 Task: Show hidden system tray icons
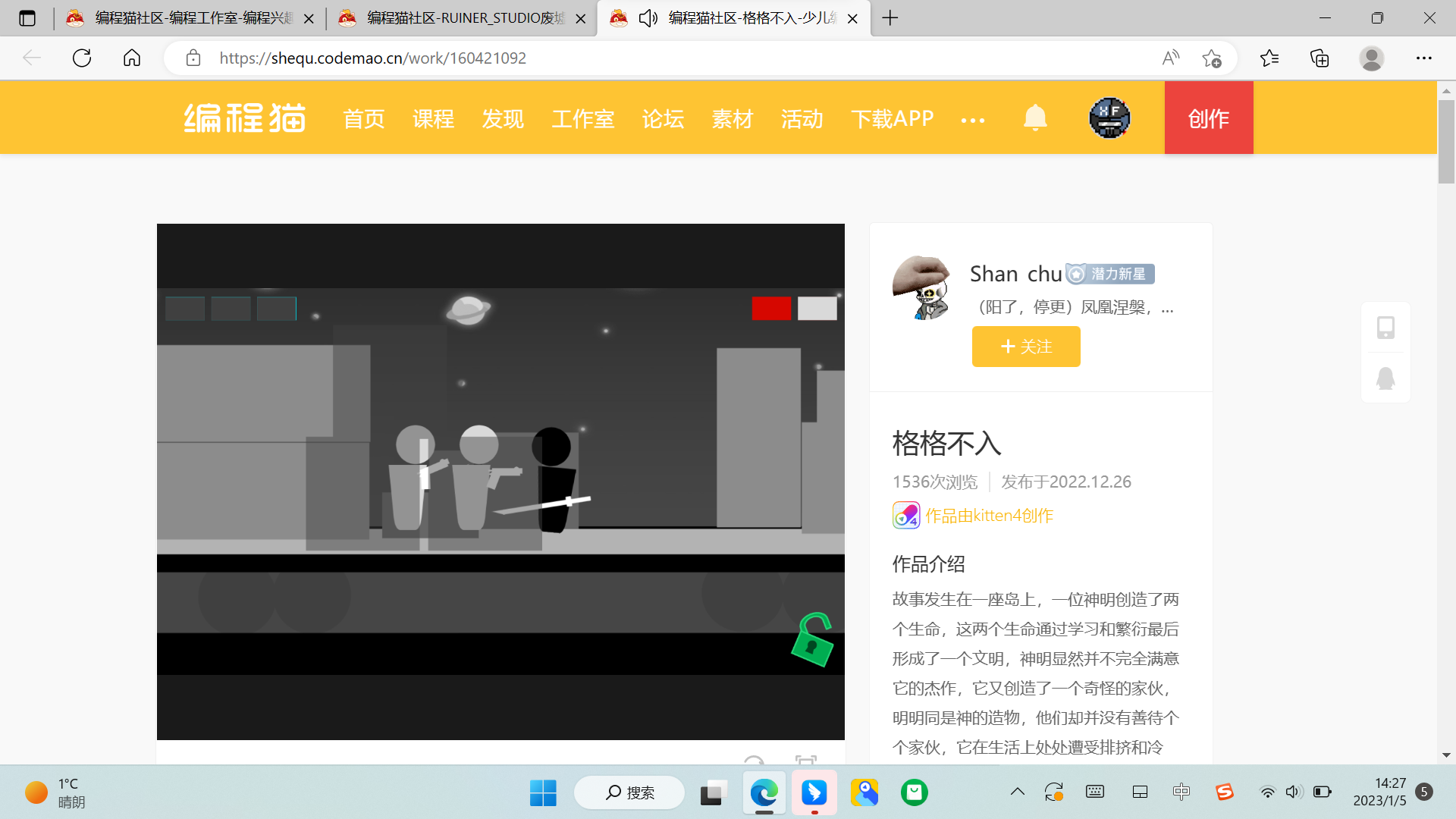(x=1018, y=792)
